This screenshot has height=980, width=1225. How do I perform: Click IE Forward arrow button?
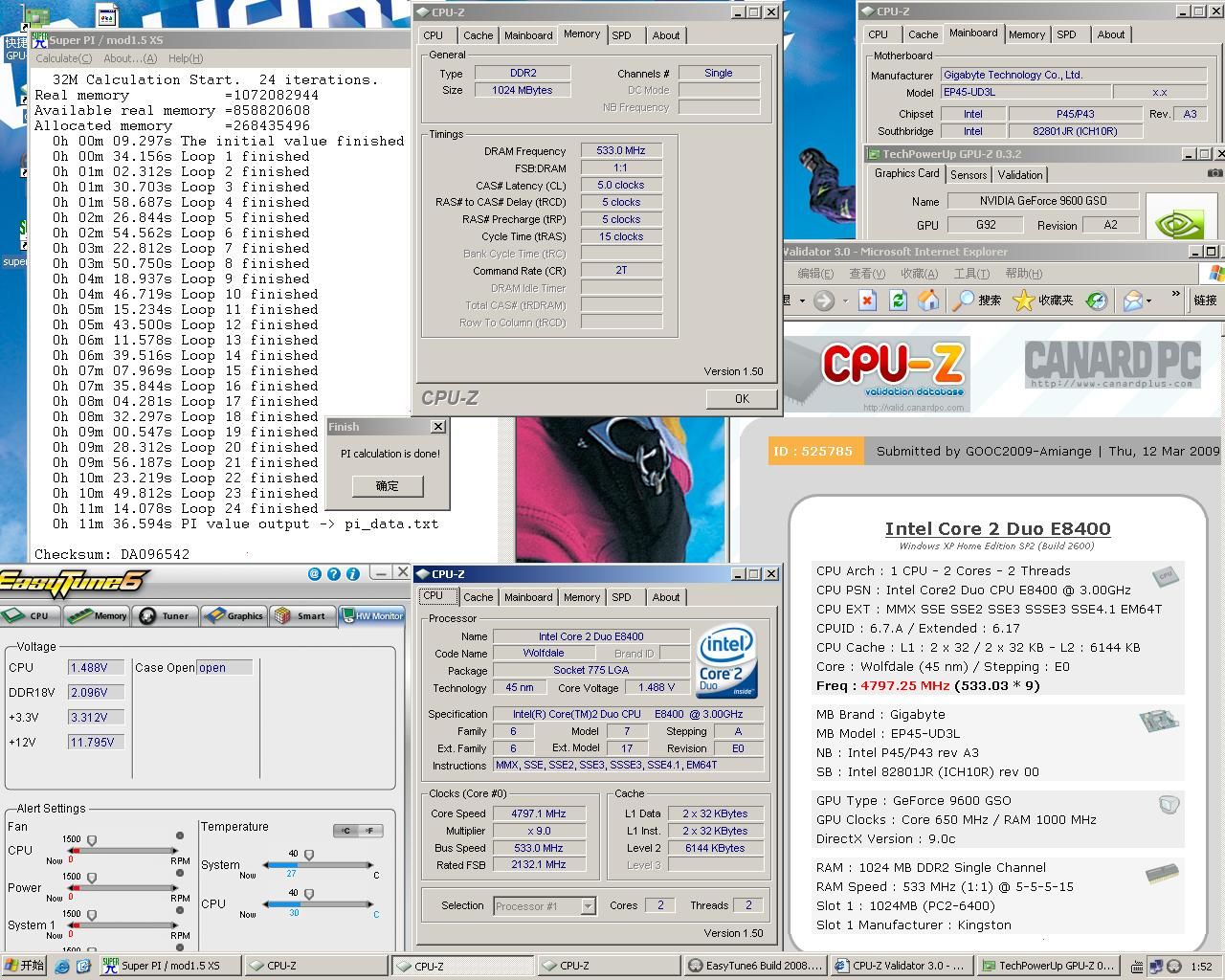click(x=823, y=301)
